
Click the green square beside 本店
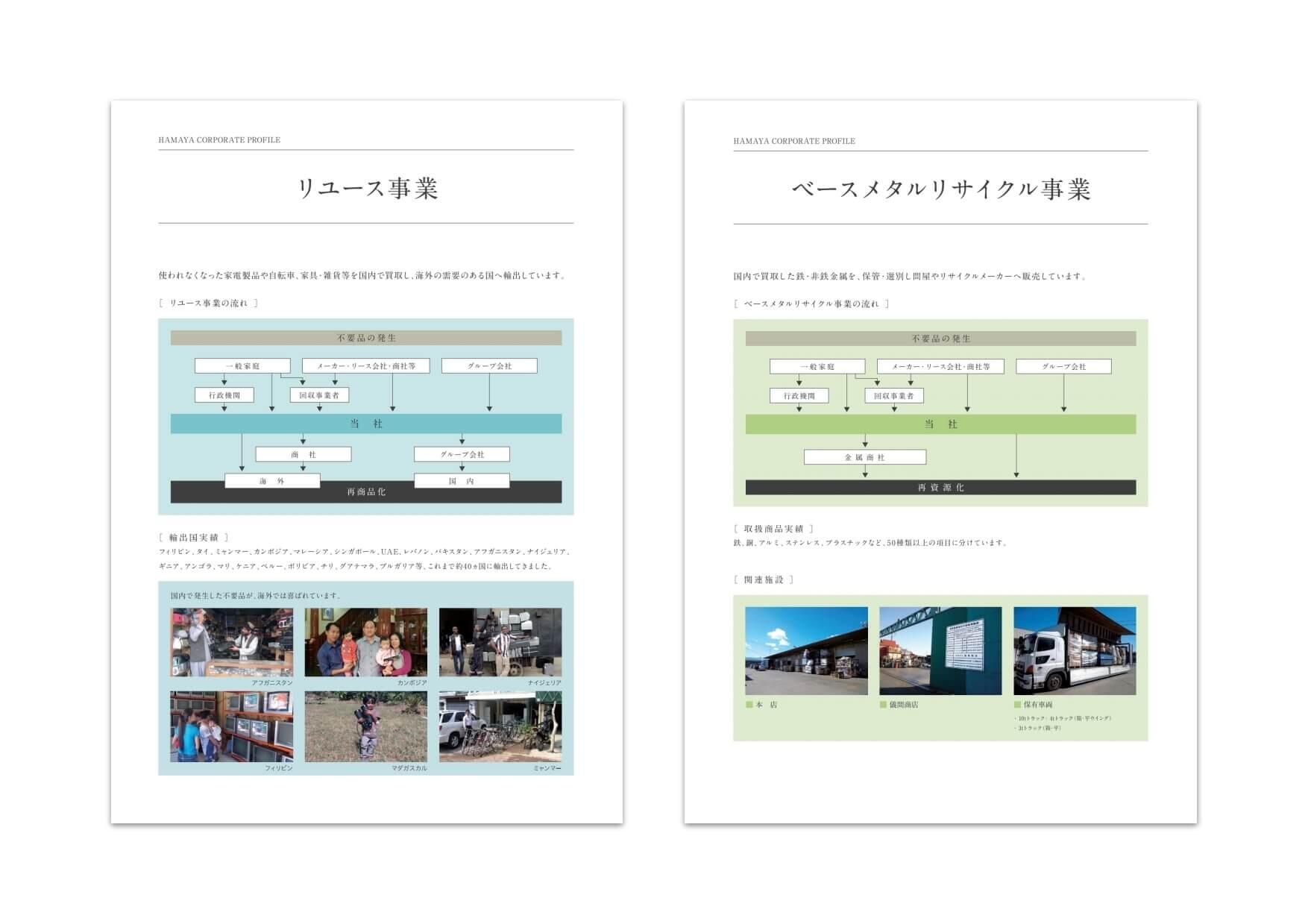[749, 705]
